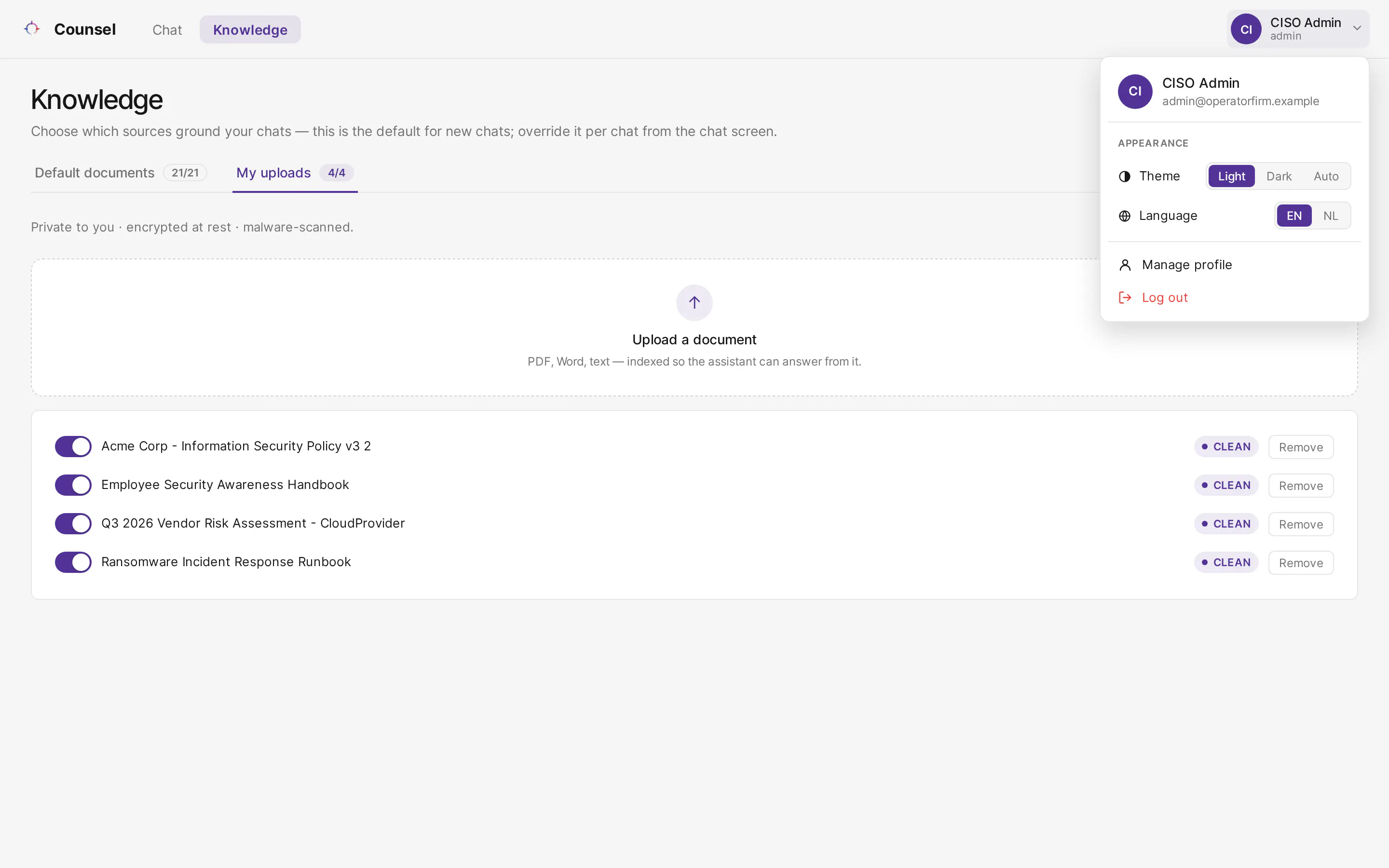The height and width of the screenshot is (868, 1389).
Task: Set theme to Auto
Action: click(1326, 176)
